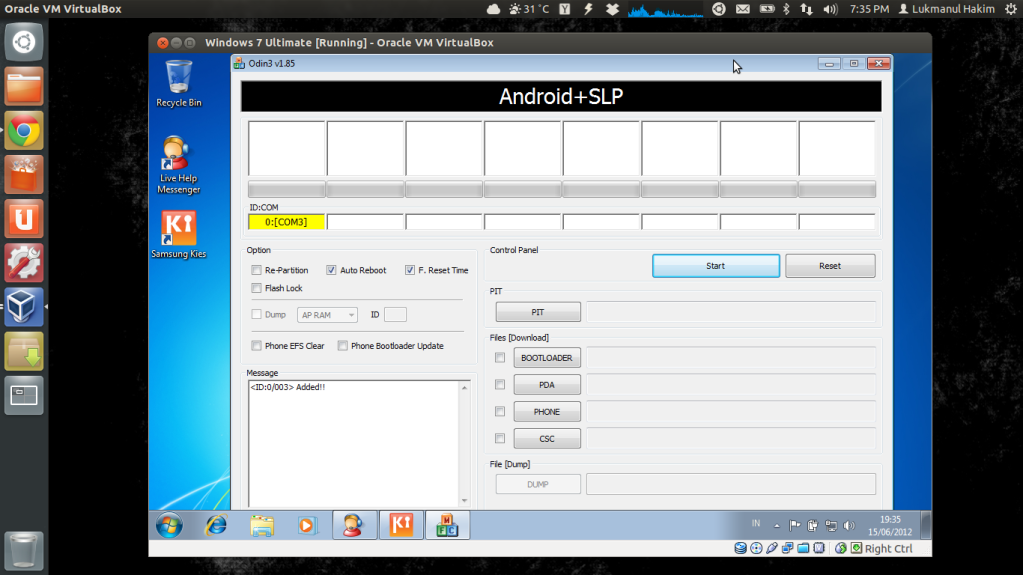The image size is (1023, 575).
Task: Tick the checkbox beside PDA
Action: pyautogui.click(x=500, y=385)
